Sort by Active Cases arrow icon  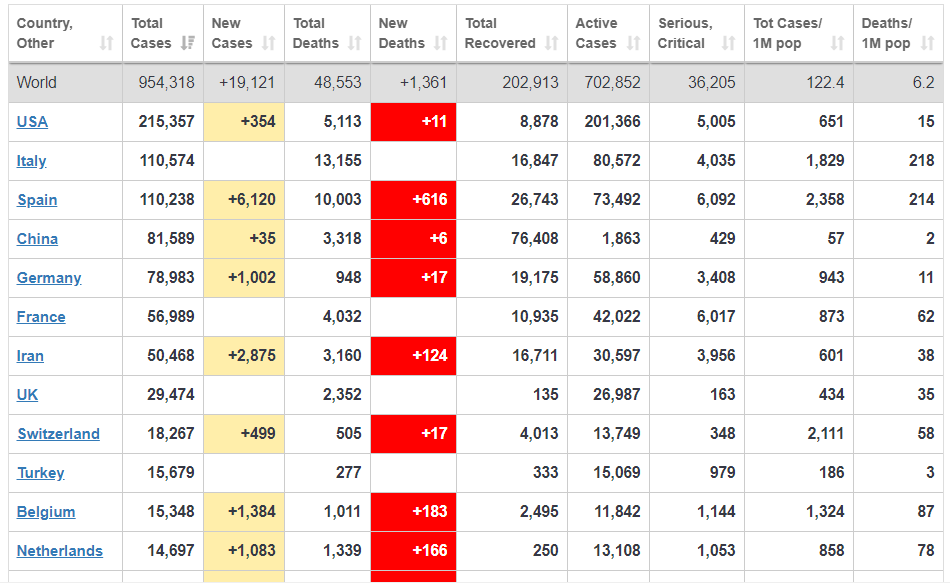tap(633, 43)
